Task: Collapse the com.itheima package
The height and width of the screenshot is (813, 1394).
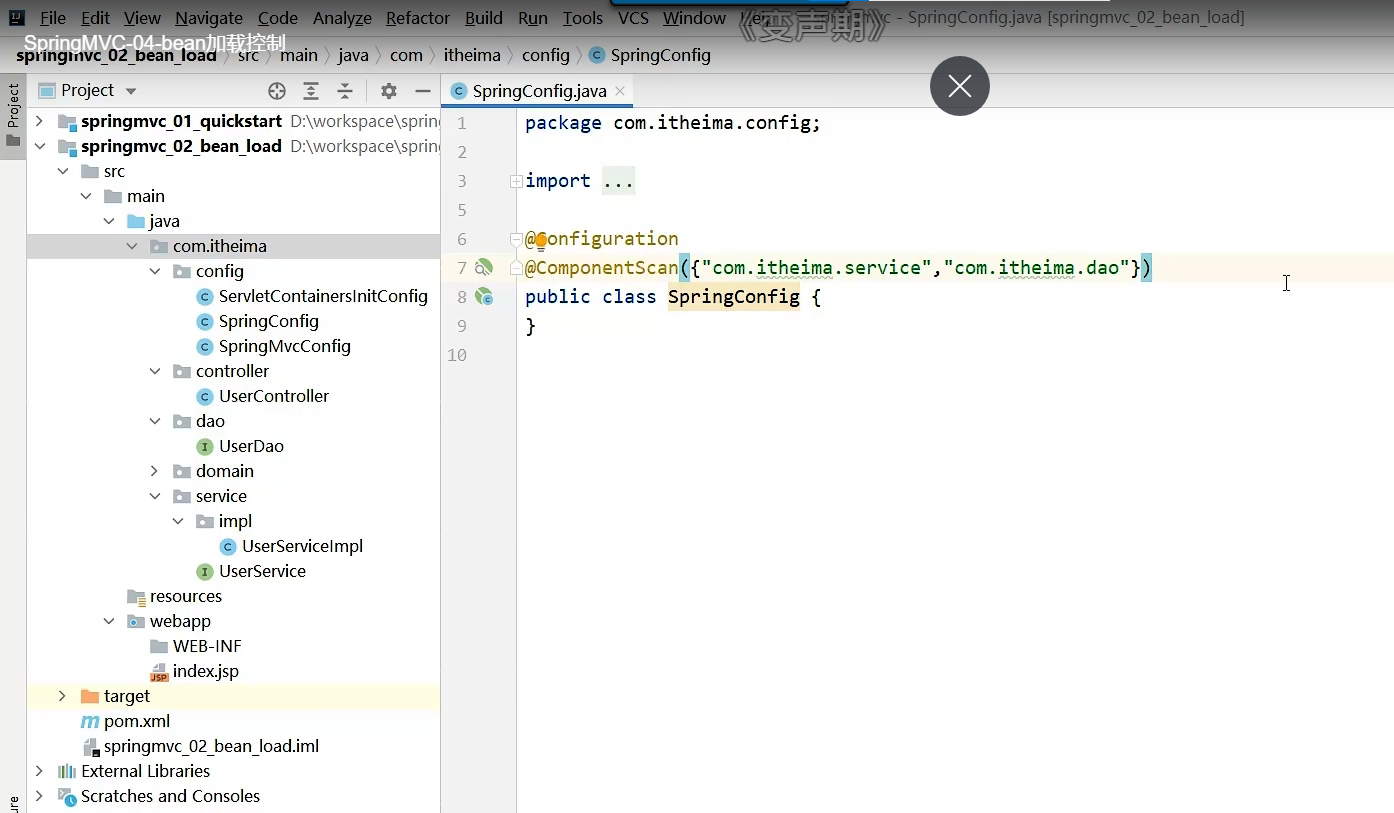Action: coord(132,246)
